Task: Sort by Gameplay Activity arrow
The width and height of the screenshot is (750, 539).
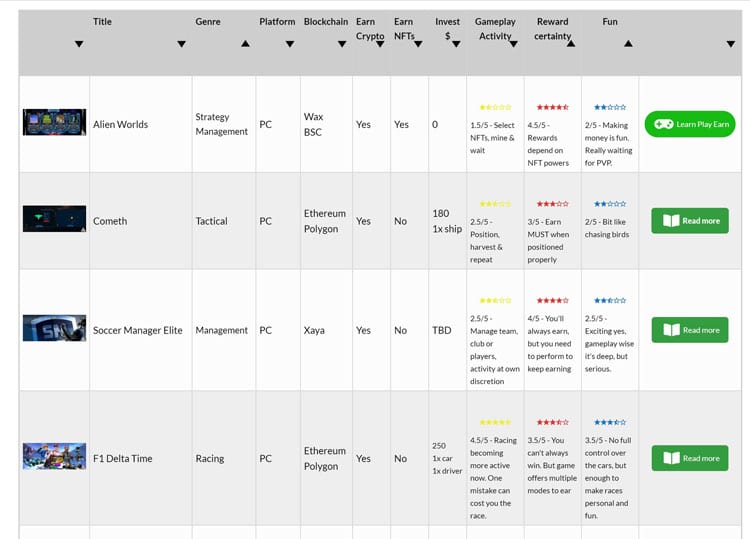Action: [x=513, y=44]
